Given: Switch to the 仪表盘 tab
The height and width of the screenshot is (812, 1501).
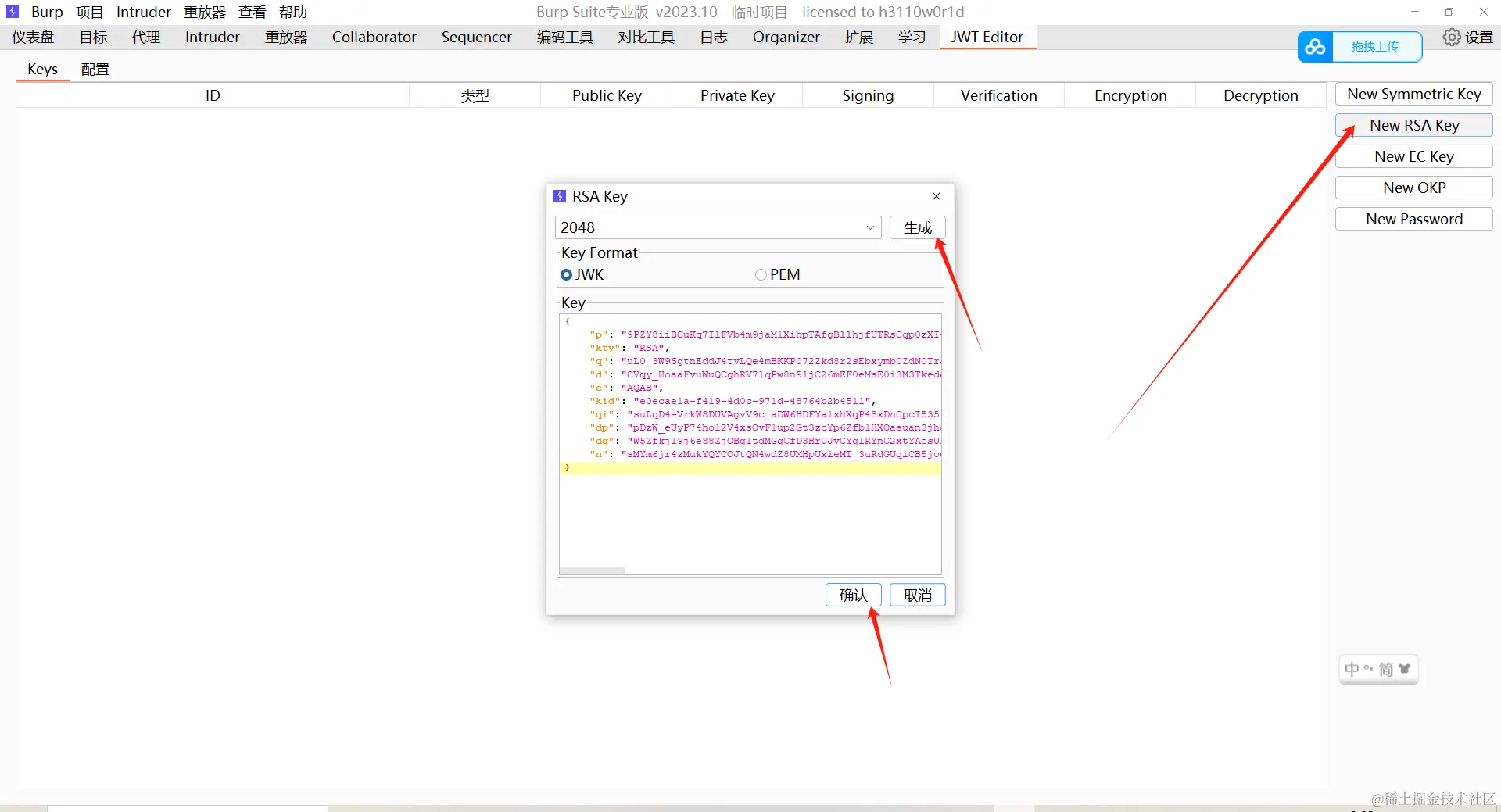Looking at the screenshot, I should pyautogui.click(x=33, y=37).
